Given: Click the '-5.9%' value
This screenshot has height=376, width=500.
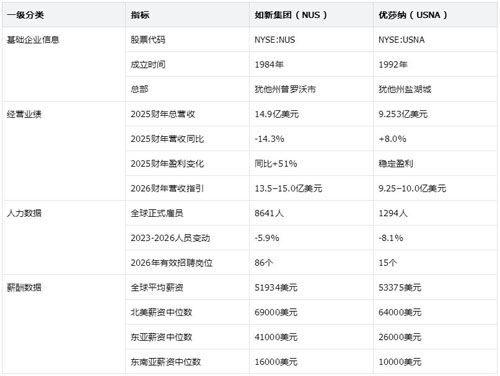Looking at the screenshot, I should [267, 238].
